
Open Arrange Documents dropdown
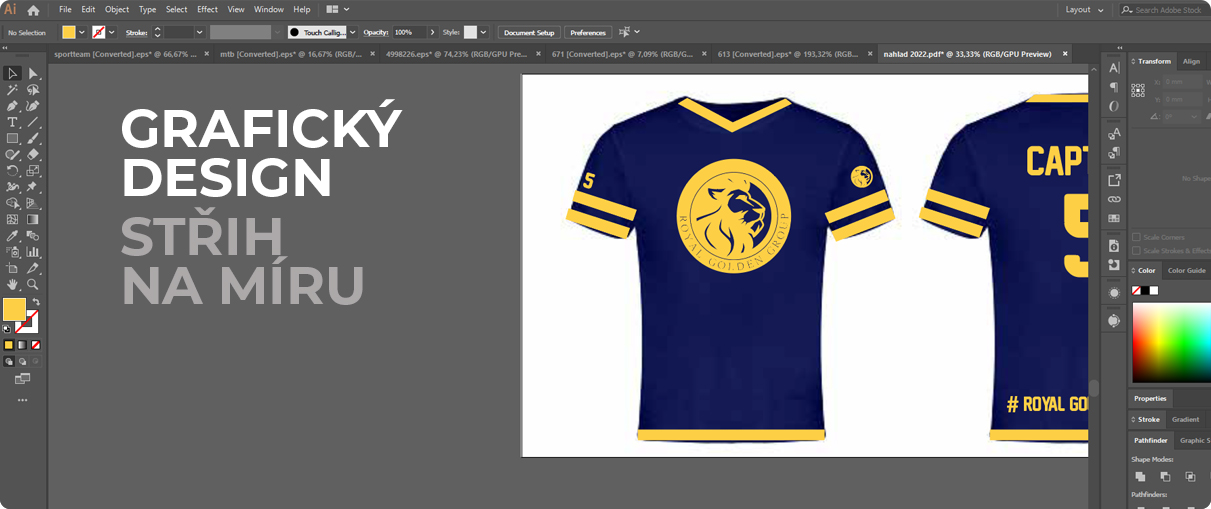338,9
